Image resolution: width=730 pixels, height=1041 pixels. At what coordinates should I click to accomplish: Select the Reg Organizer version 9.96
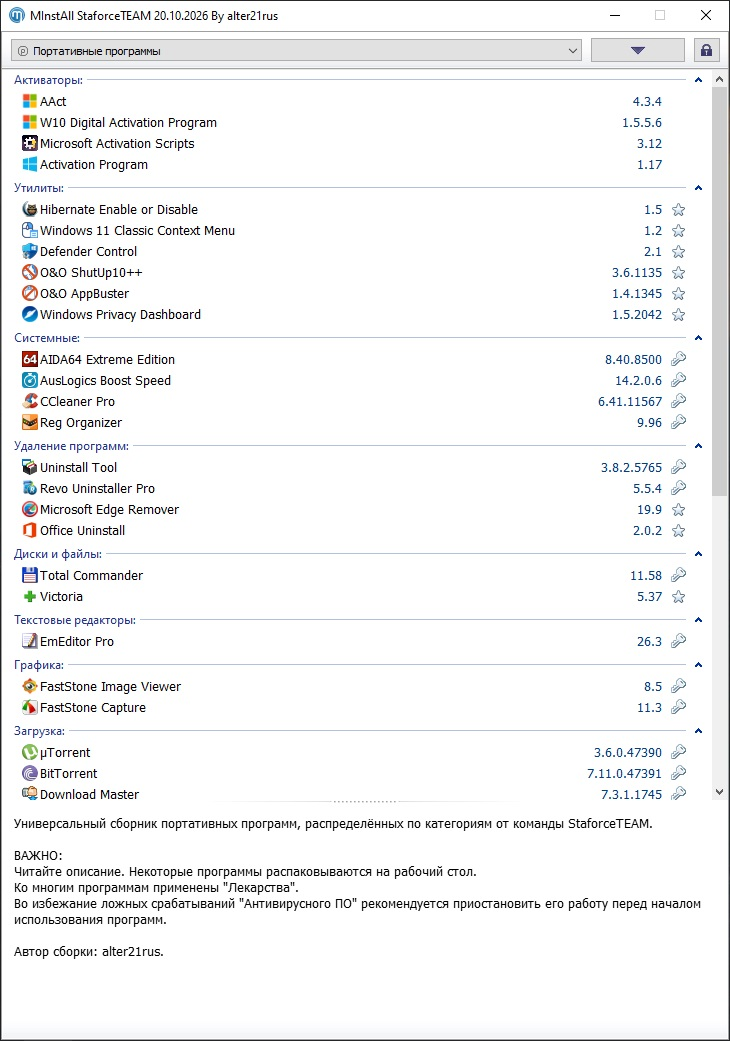click(649, 422)
